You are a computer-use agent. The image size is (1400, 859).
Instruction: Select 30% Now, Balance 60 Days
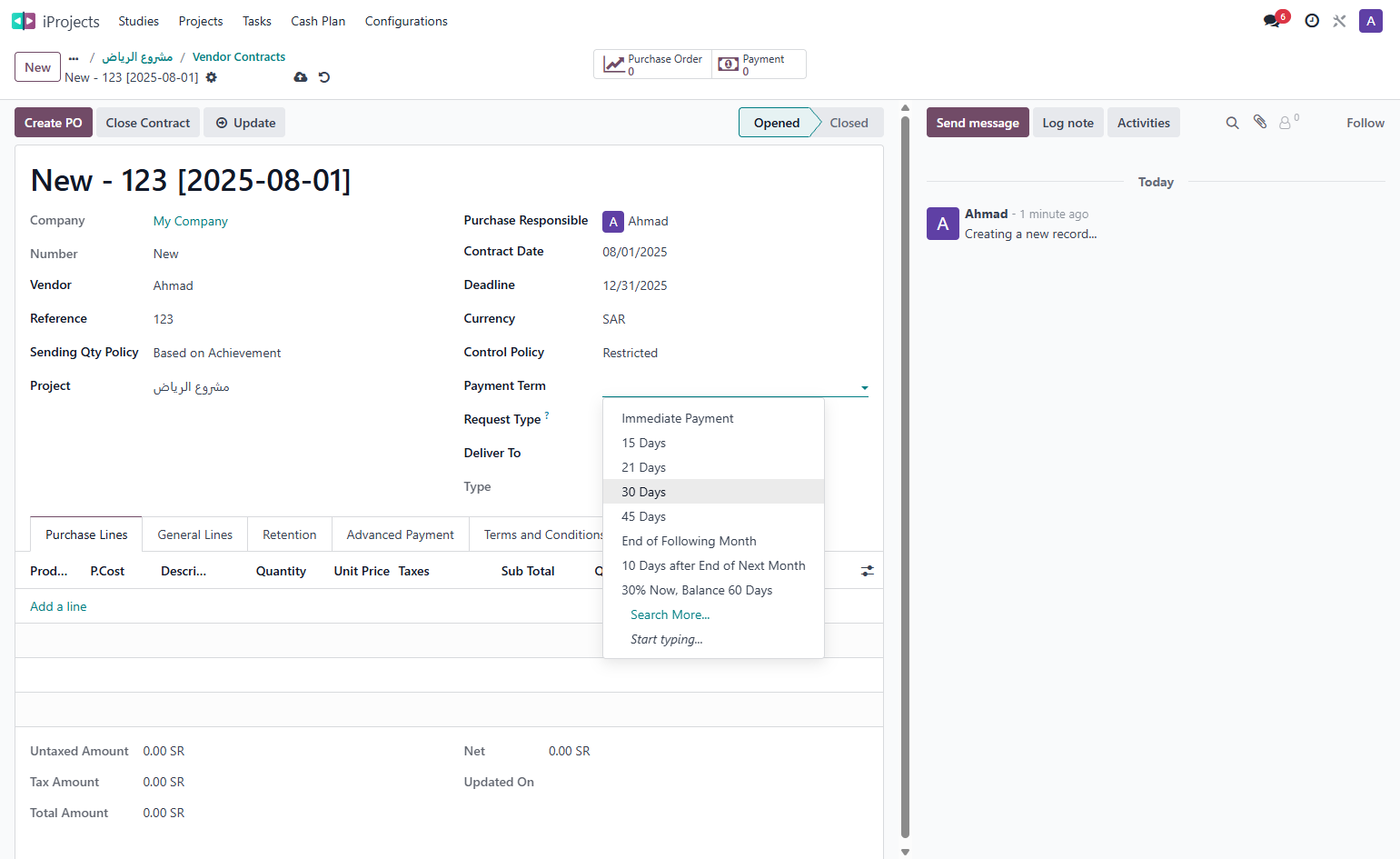[x=713, y=590]
